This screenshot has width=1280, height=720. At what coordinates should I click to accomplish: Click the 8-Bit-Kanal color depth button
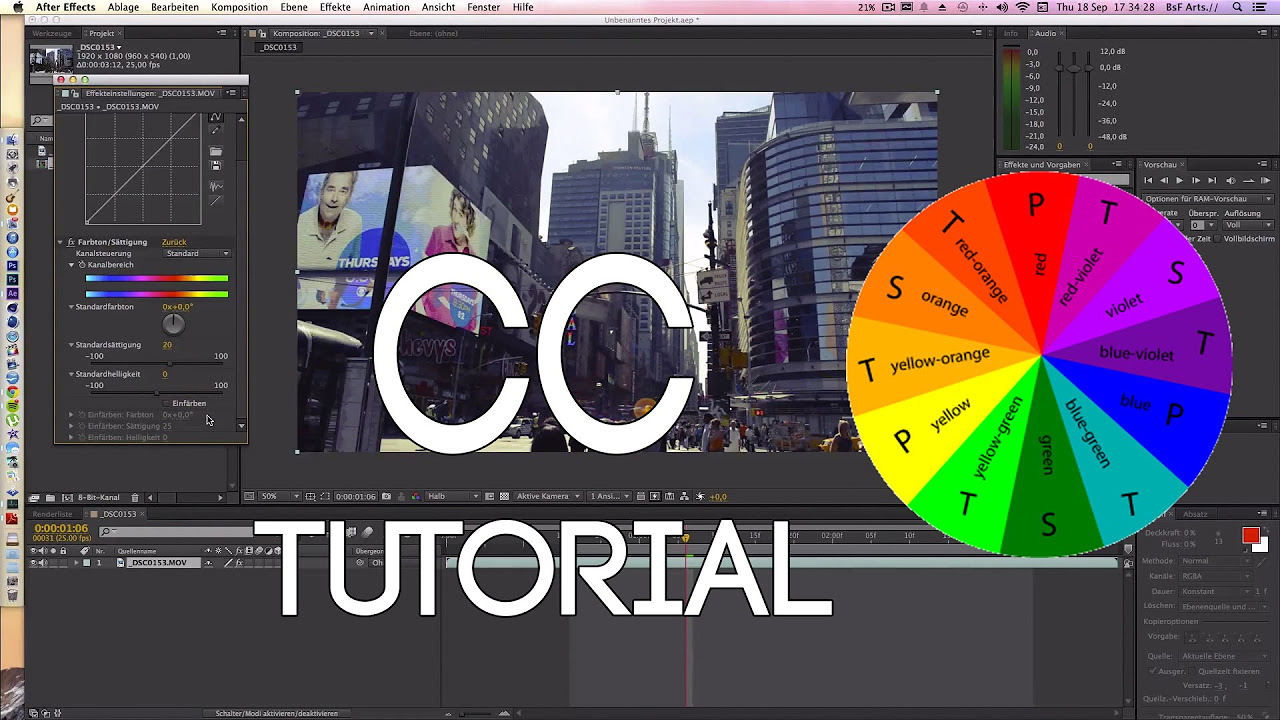[98, 497]
